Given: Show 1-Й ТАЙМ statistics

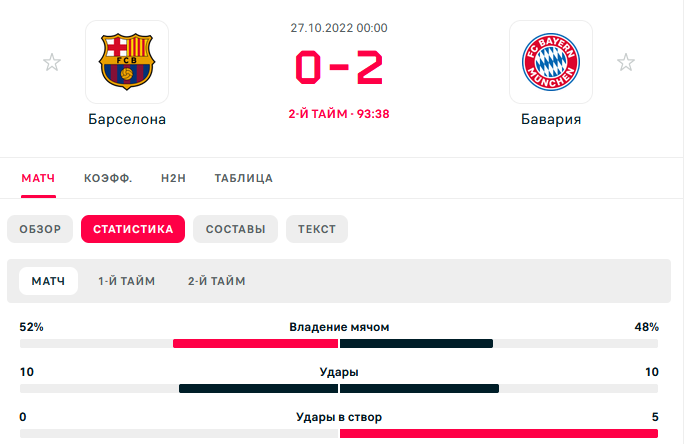Looking at the screenshot, I should coord(127,281).
